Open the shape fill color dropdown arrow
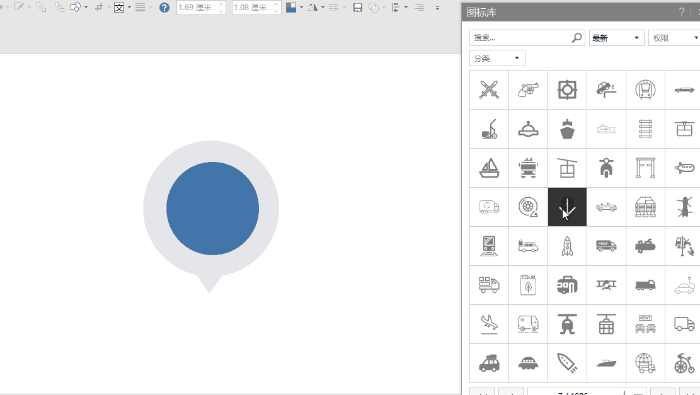 [x=301, y=8]
